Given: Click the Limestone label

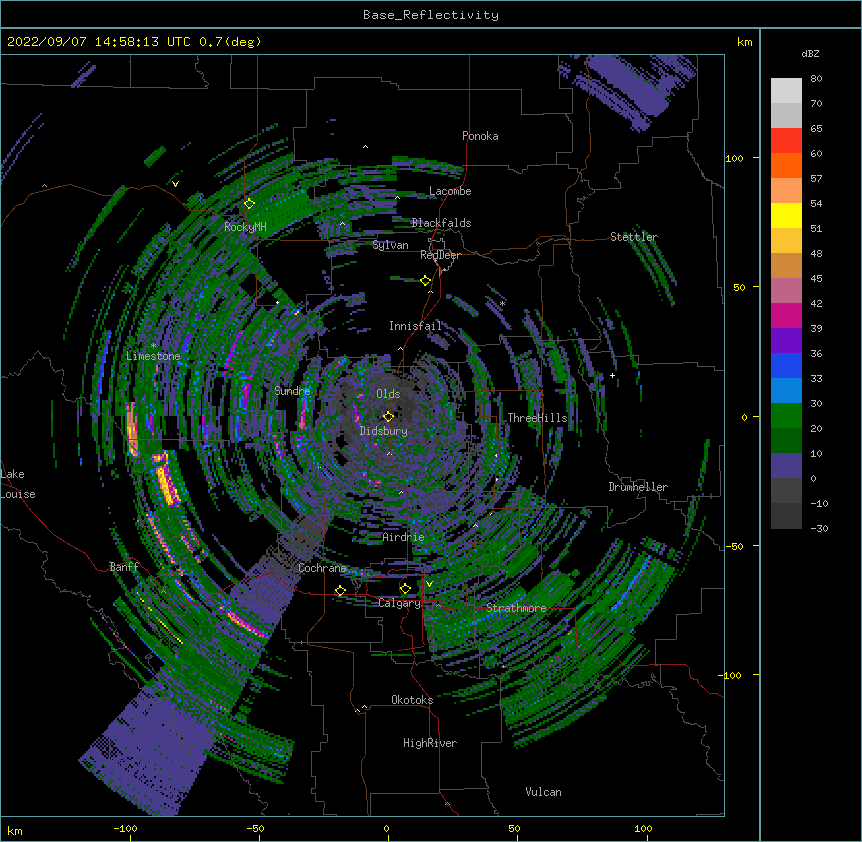Looking at the screenshot, I should tap(153, 356).
